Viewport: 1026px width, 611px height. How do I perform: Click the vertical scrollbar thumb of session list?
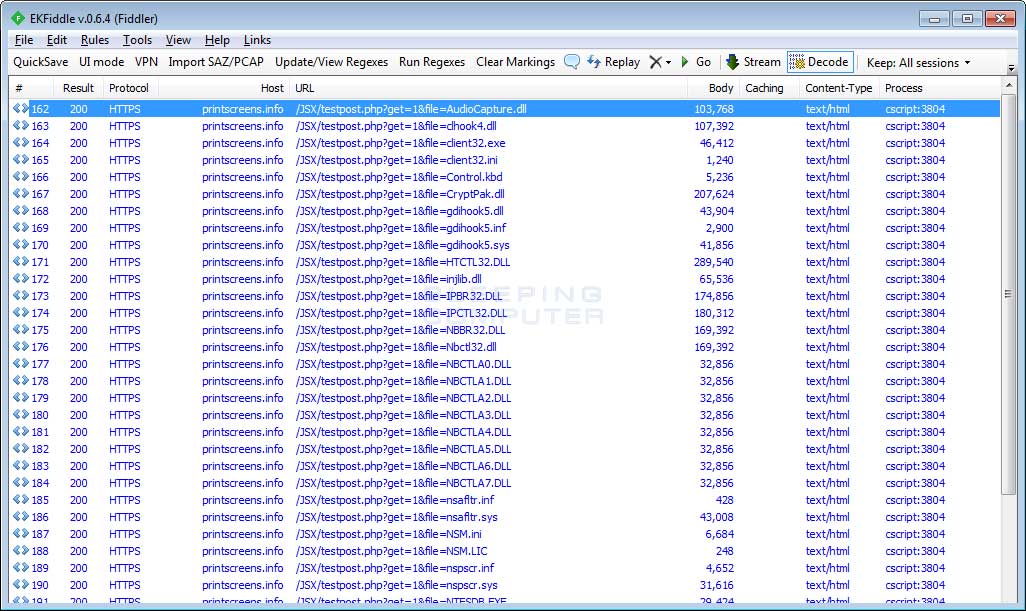coord(1008,294)
